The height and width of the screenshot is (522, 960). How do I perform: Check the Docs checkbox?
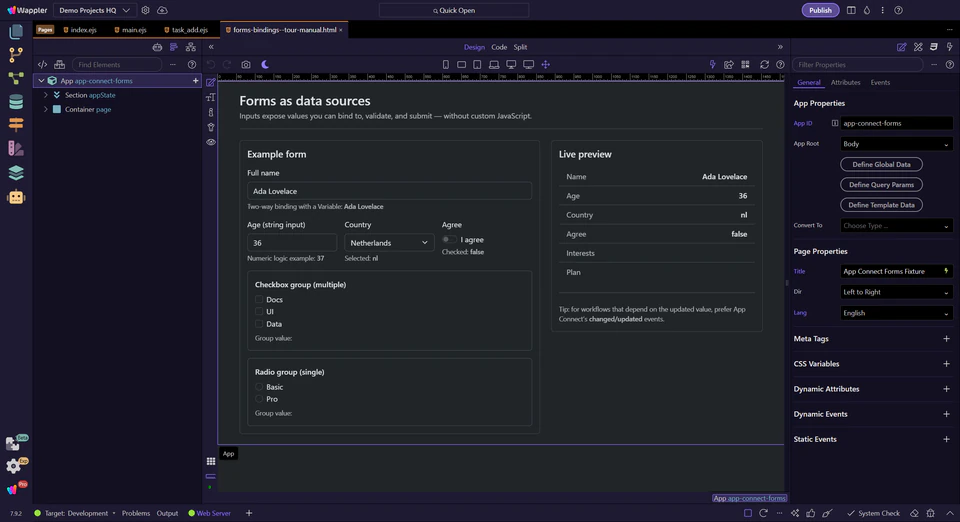tap(259, 299)
